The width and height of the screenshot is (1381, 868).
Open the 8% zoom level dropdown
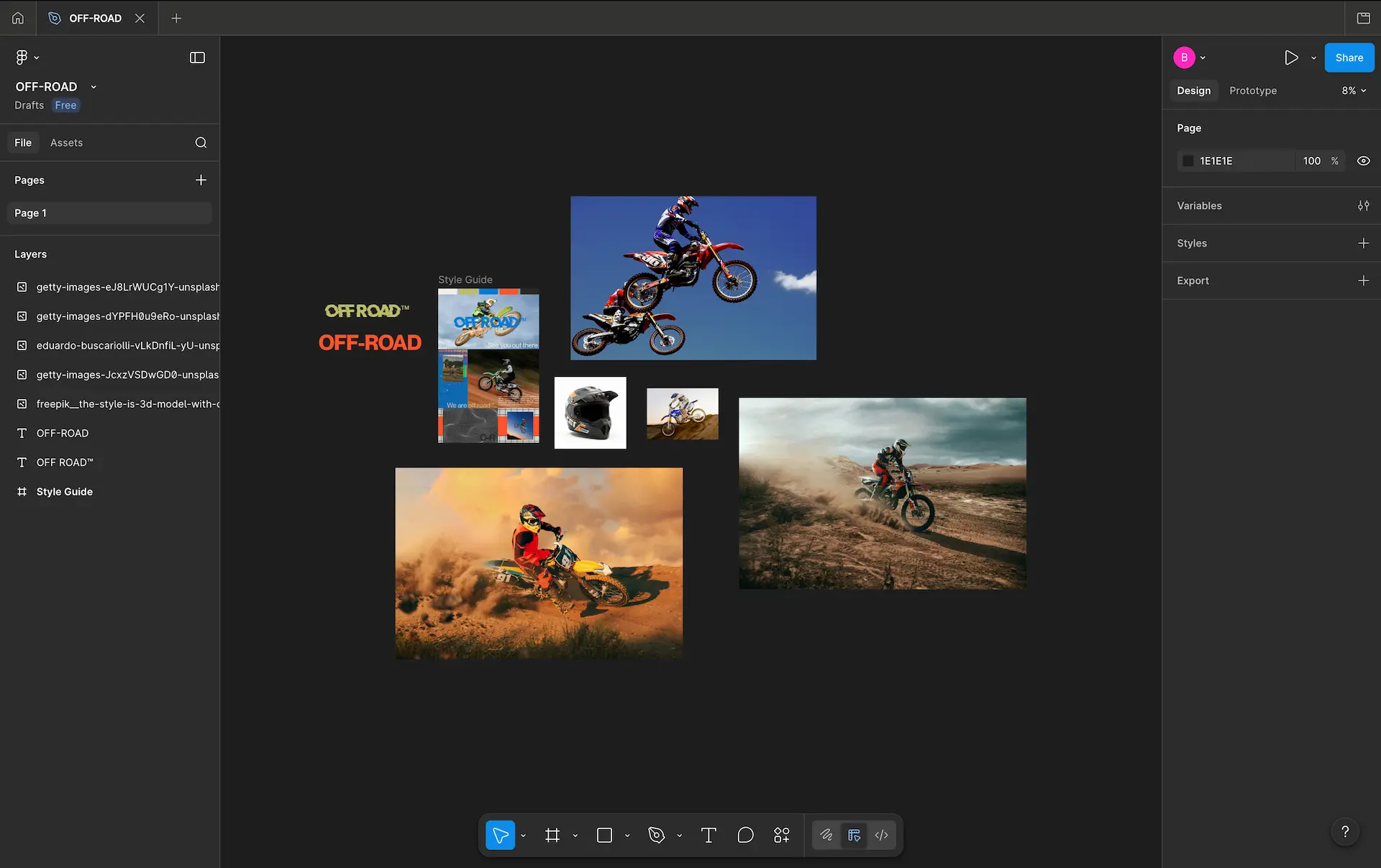point(1353,91)
